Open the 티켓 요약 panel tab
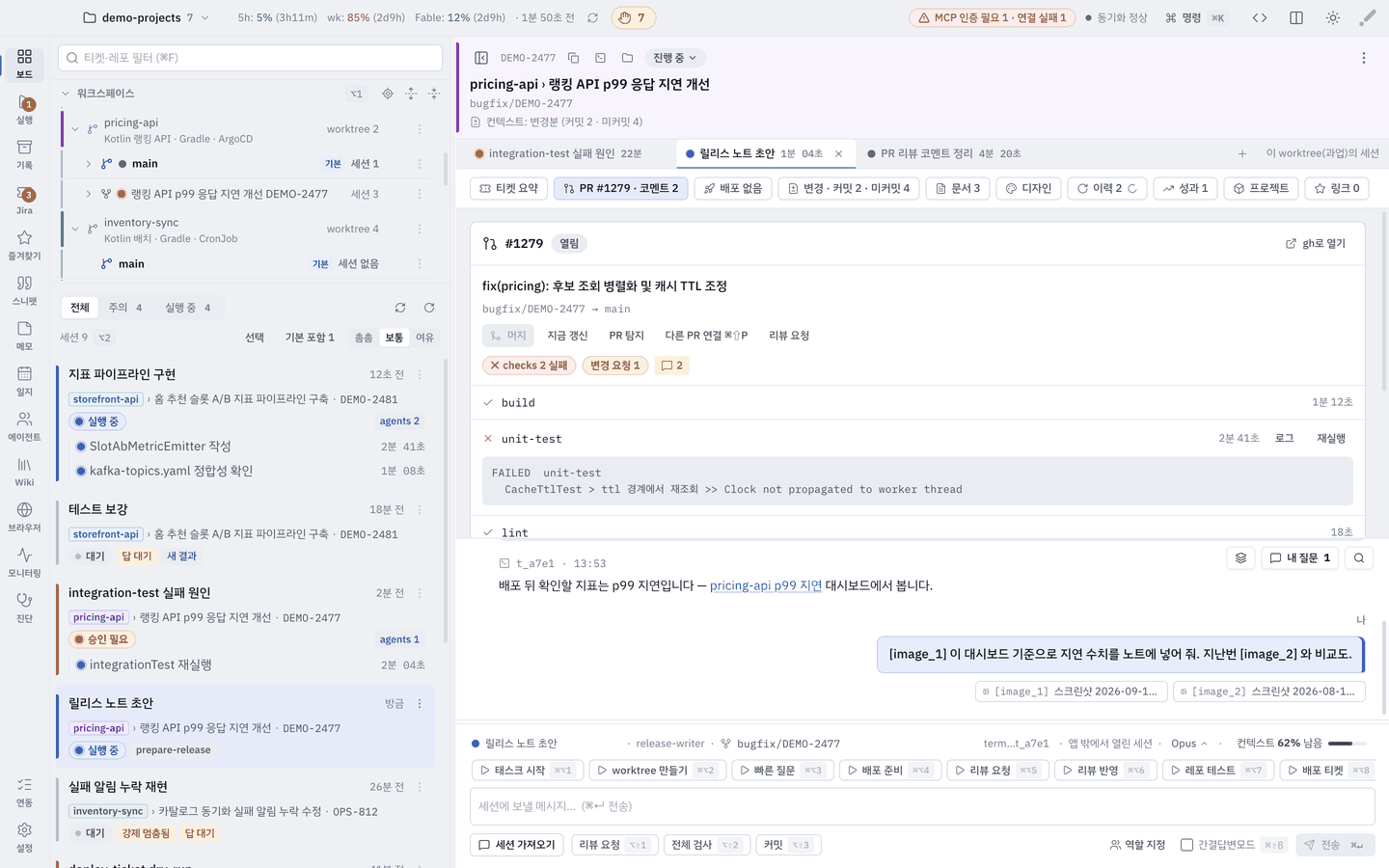 pyautogui.click(x=509, y=188)
